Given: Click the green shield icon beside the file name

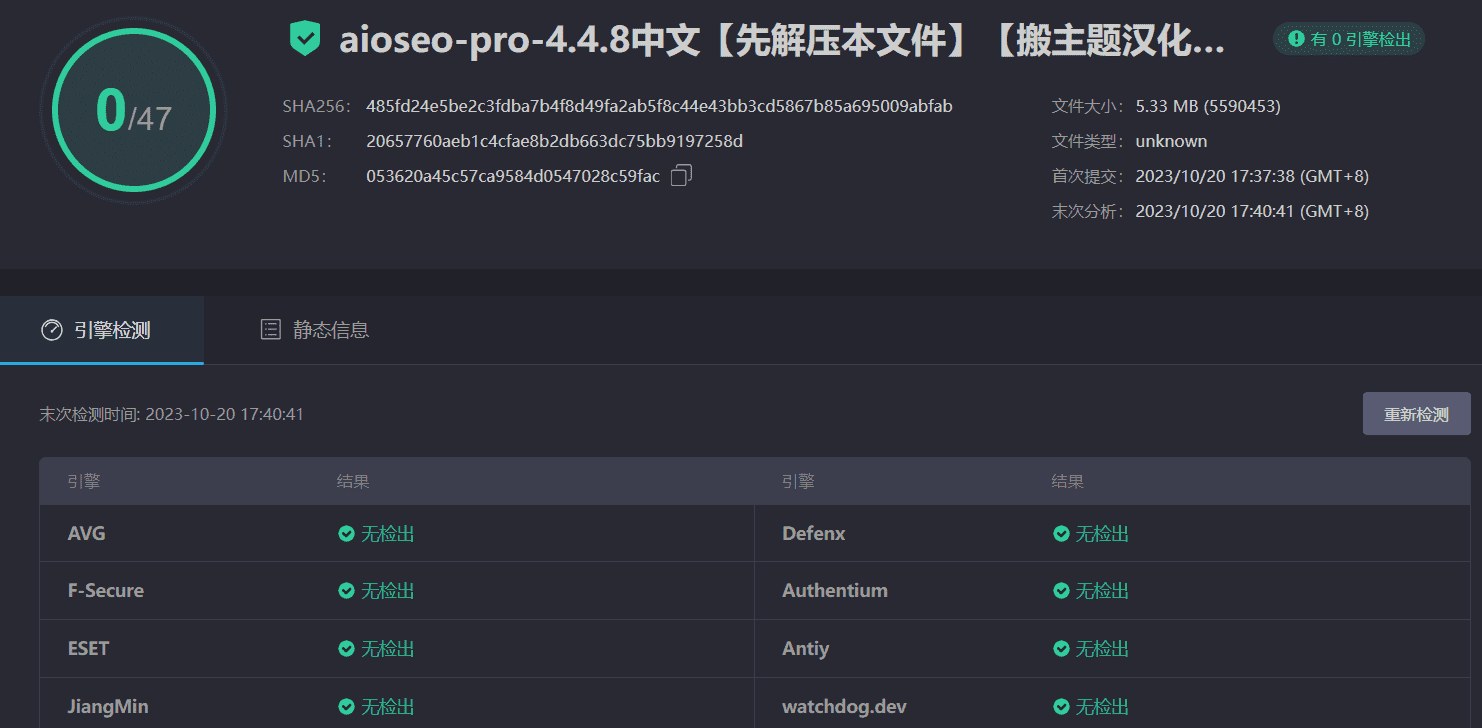Looking at the screenshot, I should coord(305,39).
